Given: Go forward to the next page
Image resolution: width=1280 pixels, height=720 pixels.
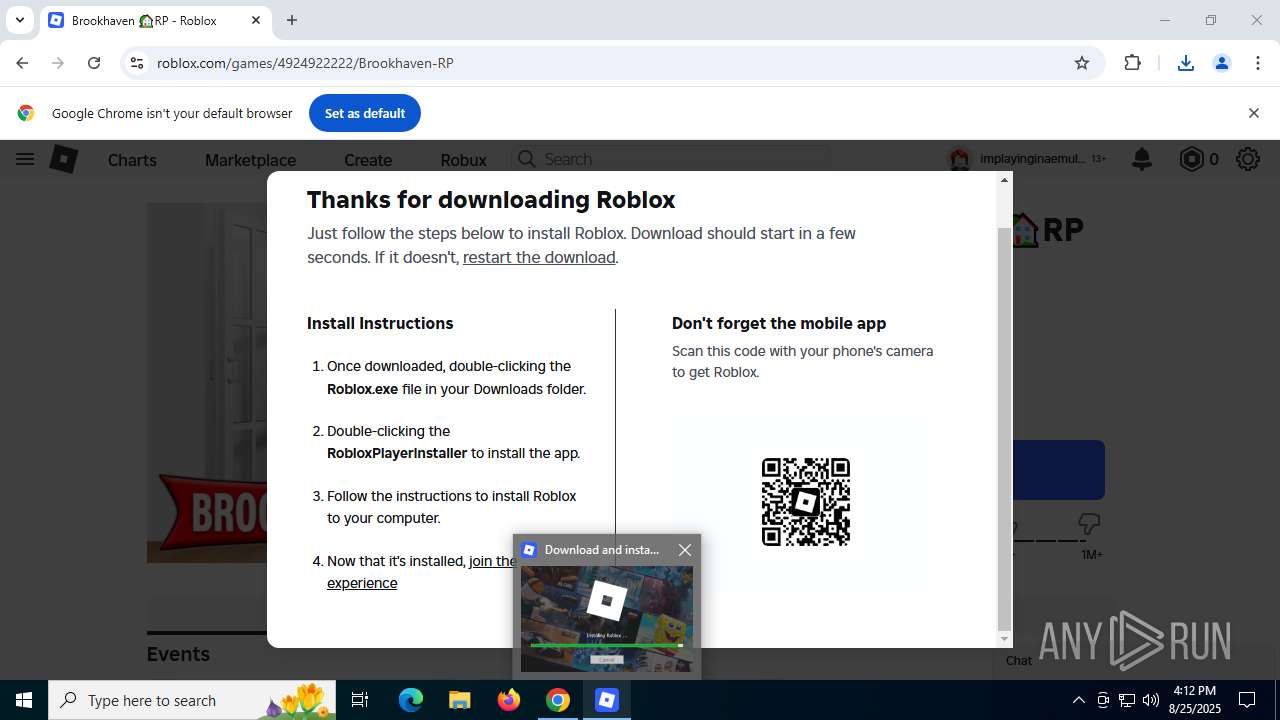Looking at the screenshot, I should coord(58,63).
